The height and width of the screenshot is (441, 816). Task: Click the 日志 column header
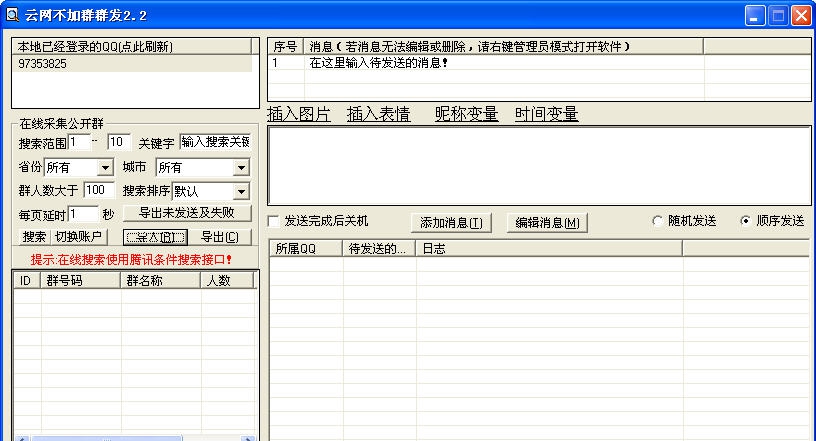click(x=549, y=249)
